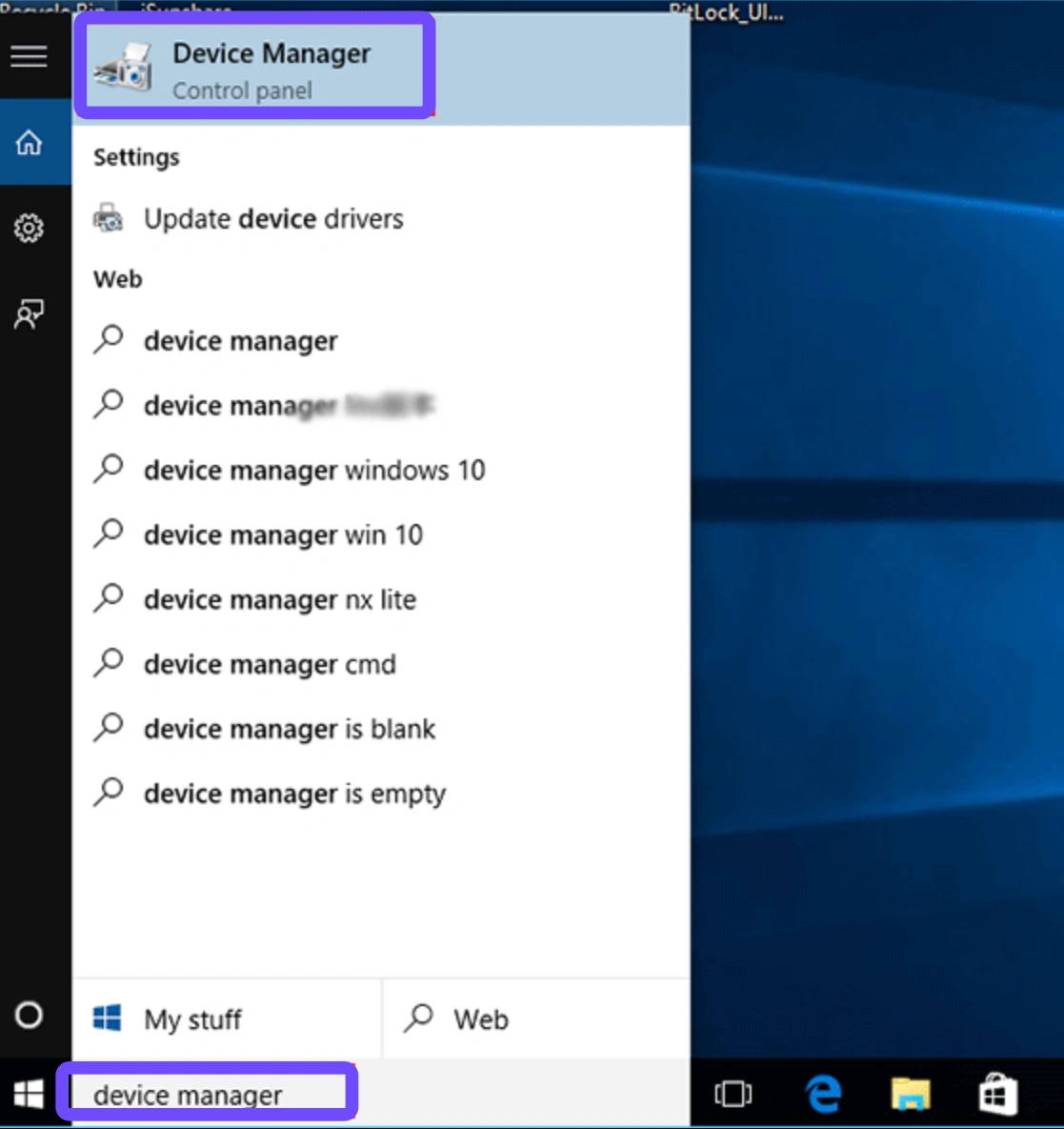Select the Home icon in sidebar

(x=29, y=143)
